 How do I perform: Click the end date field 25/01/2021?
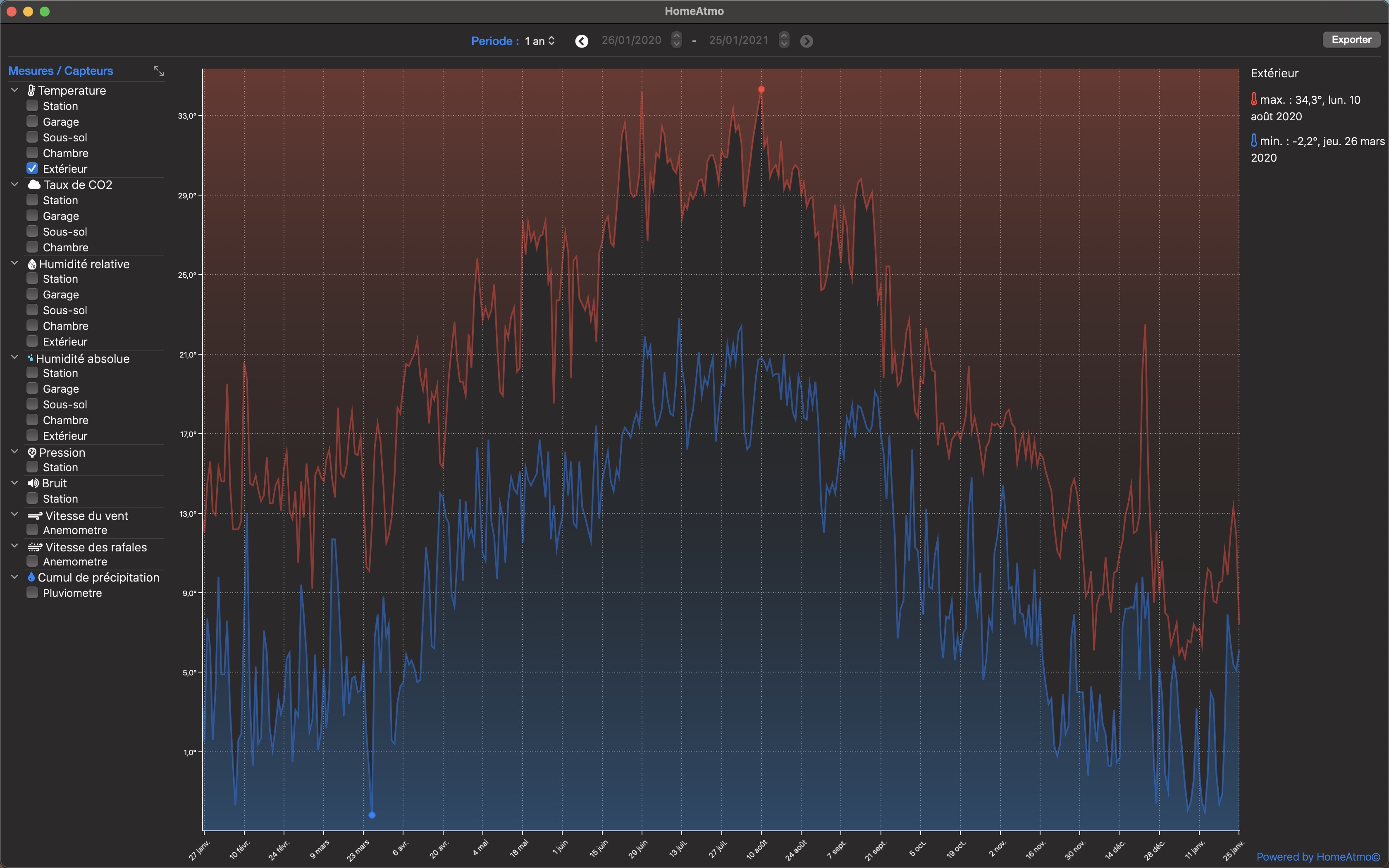tap(738, 40)
